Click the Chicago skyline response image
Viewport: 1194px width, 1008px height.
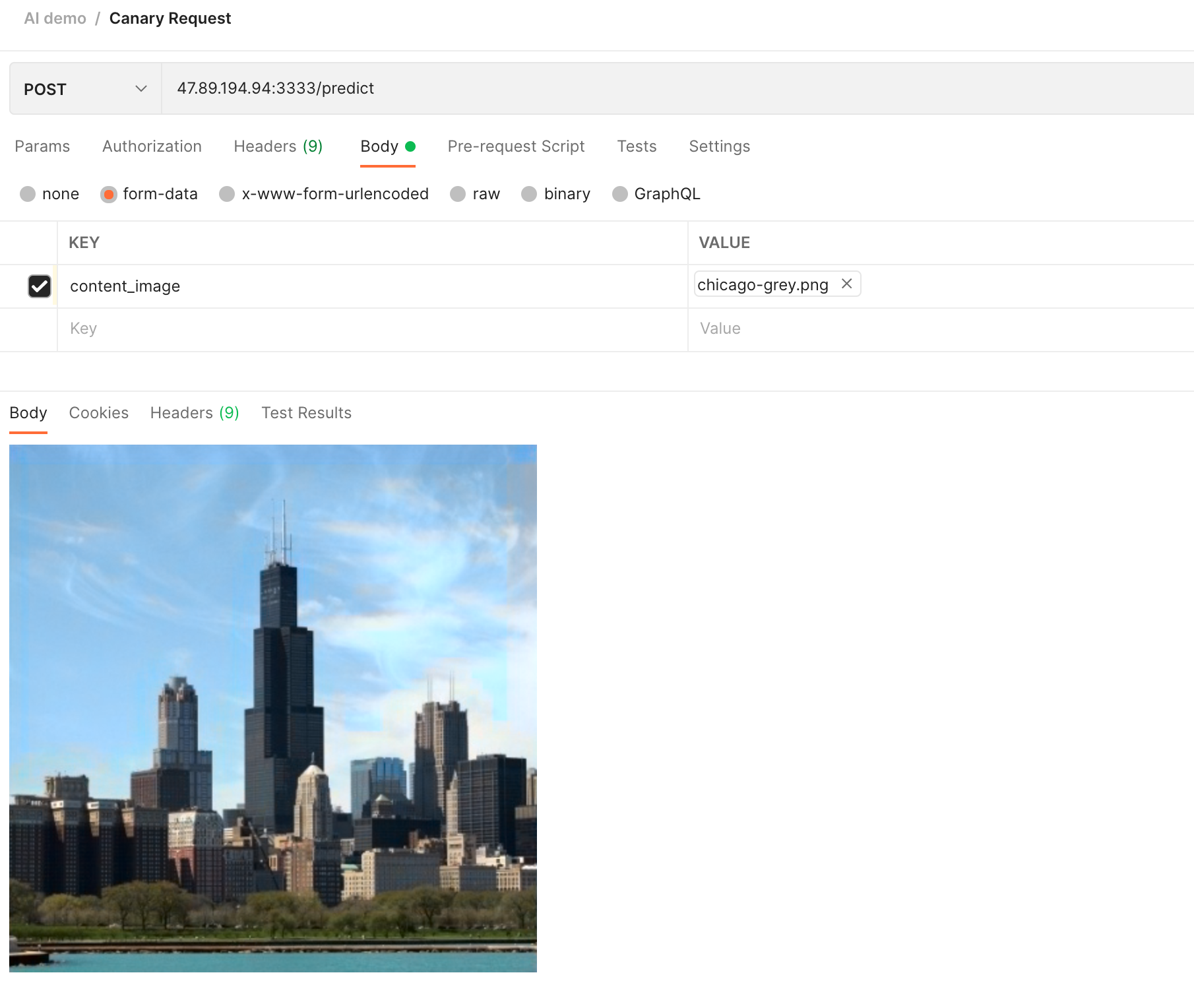tap(273, 708)
